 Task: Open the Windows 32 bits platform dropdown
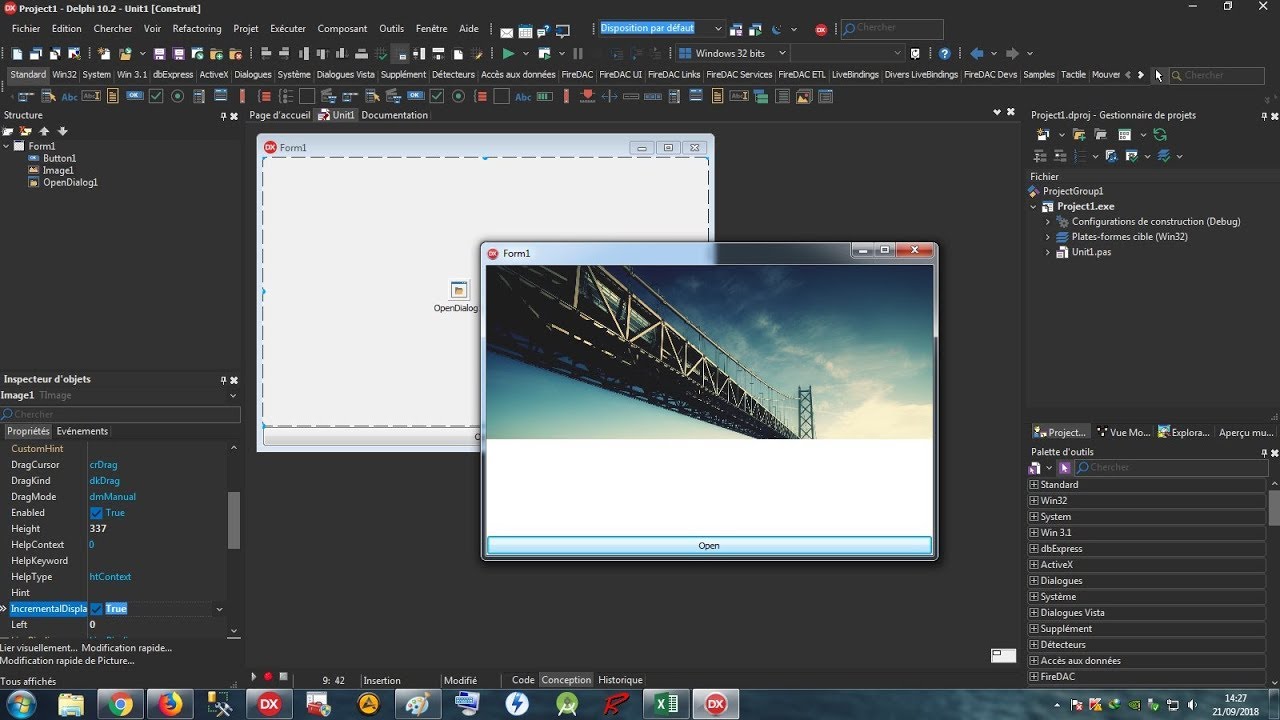(732, 53)
